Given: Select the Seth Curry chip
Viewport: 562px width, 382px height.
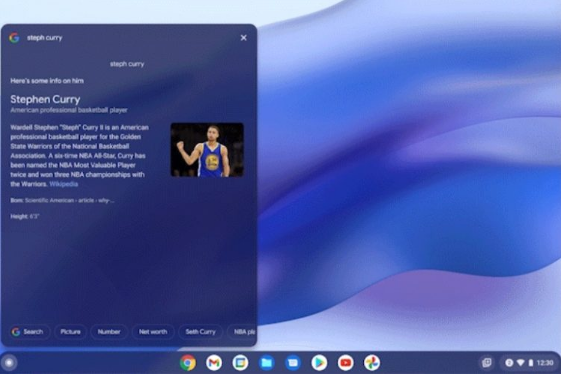Looking at the screenshot, I should [x=200, y=332].
